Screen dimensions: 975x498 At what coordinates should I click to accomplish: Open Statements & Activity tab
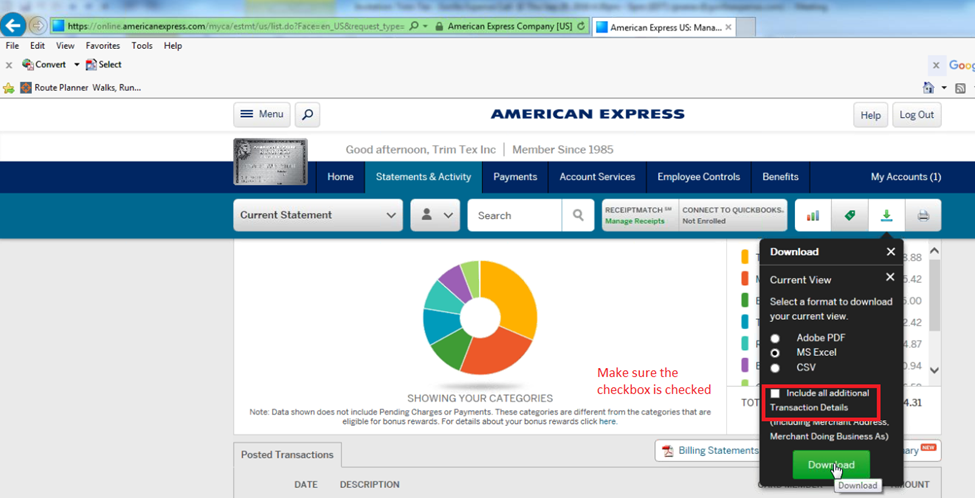point(423,177)
